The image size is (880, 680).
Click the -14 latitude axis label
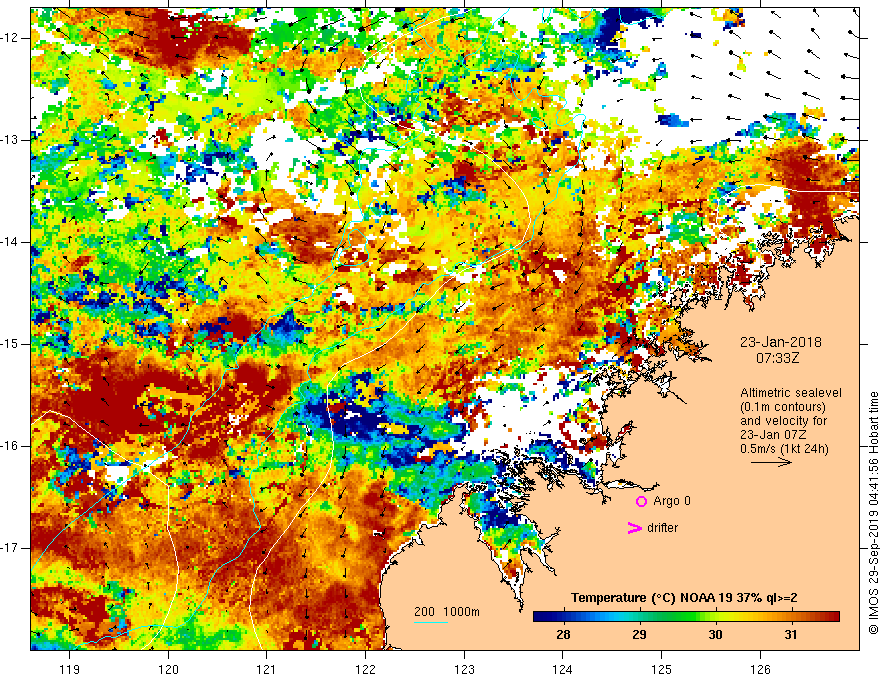click(x=11, y=242)
